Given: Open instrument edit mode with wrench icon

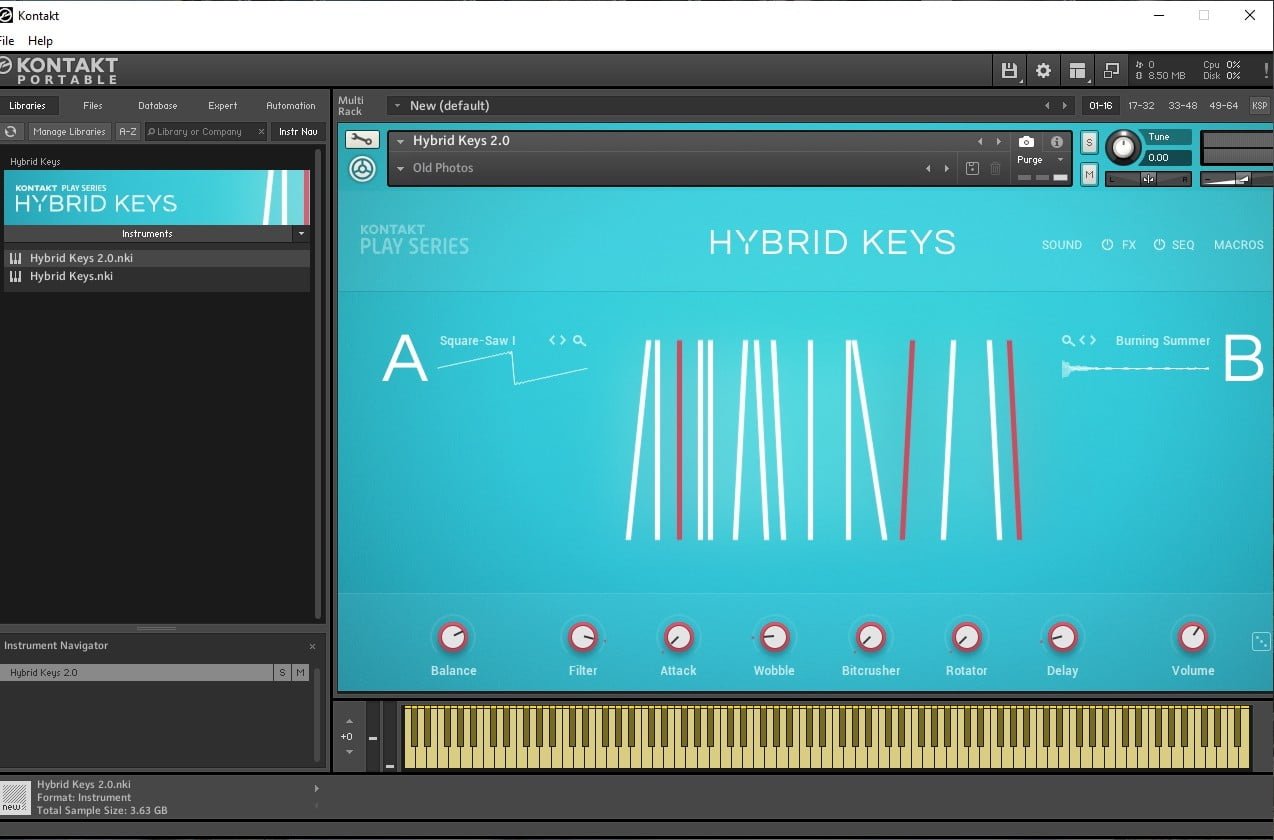Looking at the screenshot, I should (362, 140).
